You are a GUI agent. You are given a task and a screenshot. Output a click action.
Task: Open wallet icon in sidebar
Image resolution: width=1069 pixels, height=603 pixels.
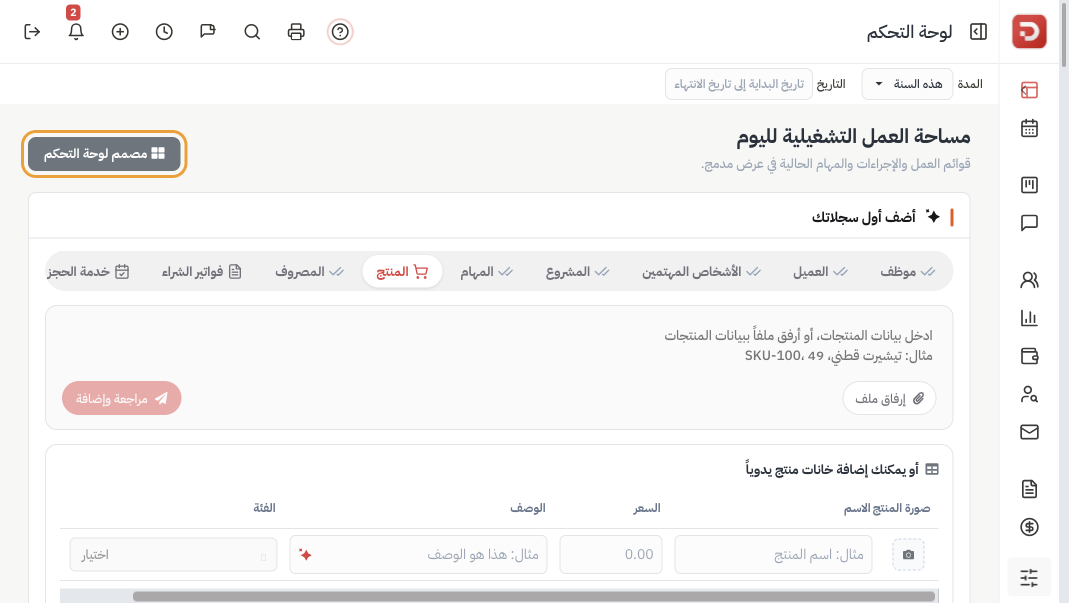[x=1029, y=355]
